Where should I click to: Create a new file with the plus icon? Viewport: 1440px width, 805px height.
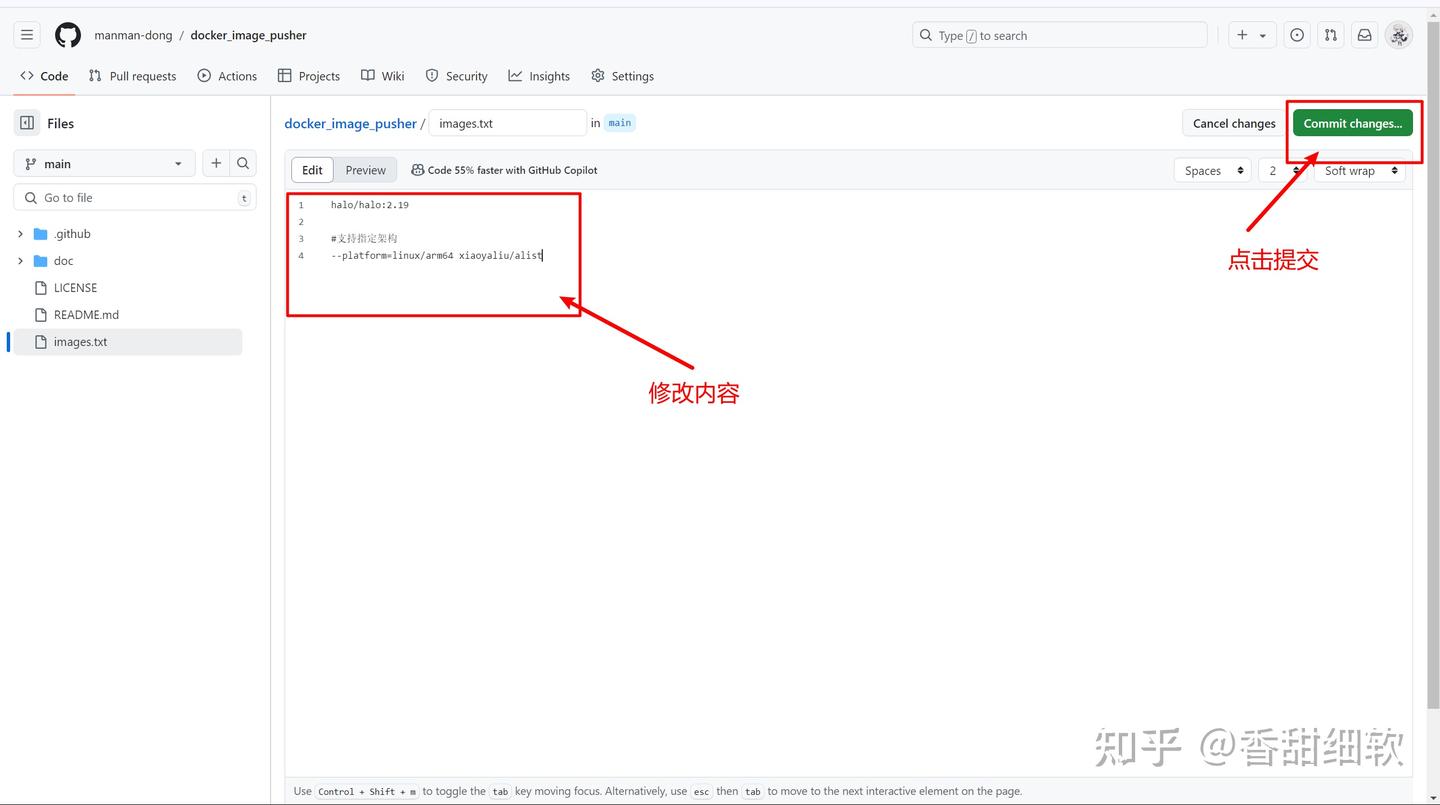click(x=215, y=162)
